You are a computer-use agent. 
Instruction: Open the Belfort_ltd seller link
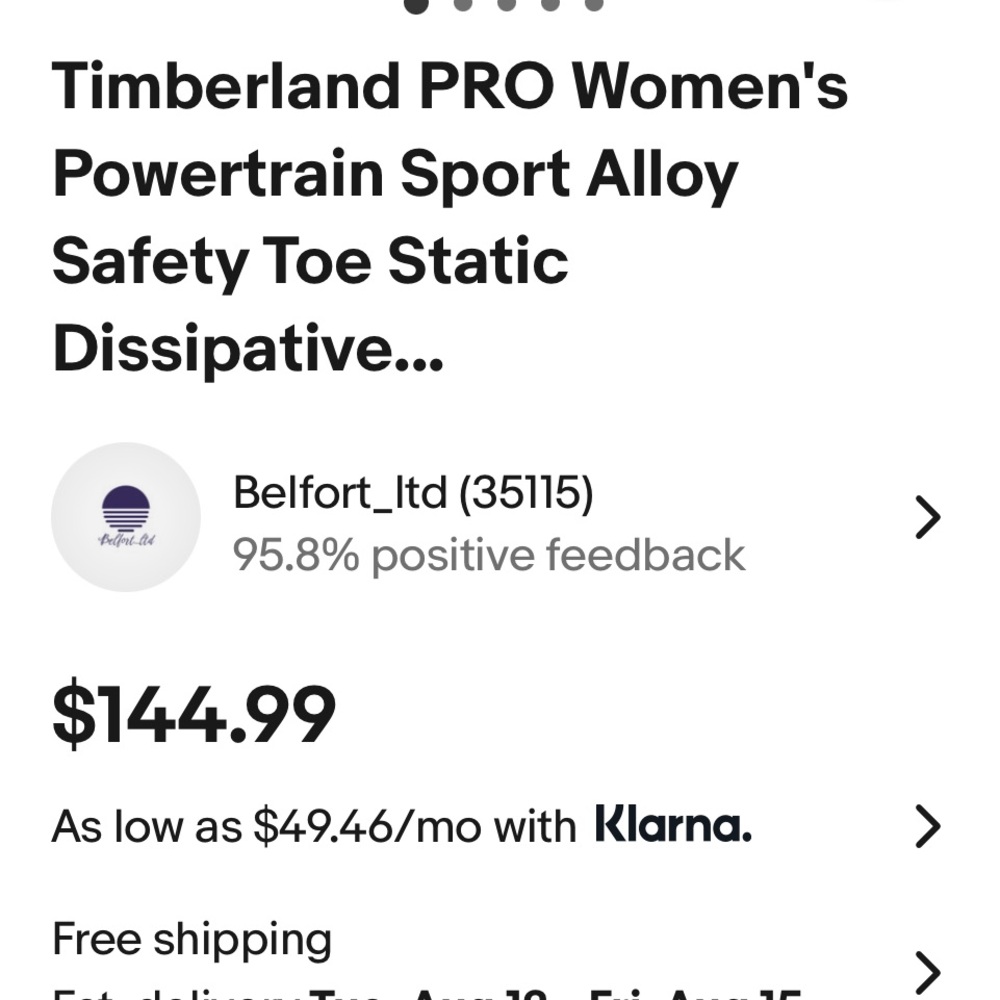point(412,492)
